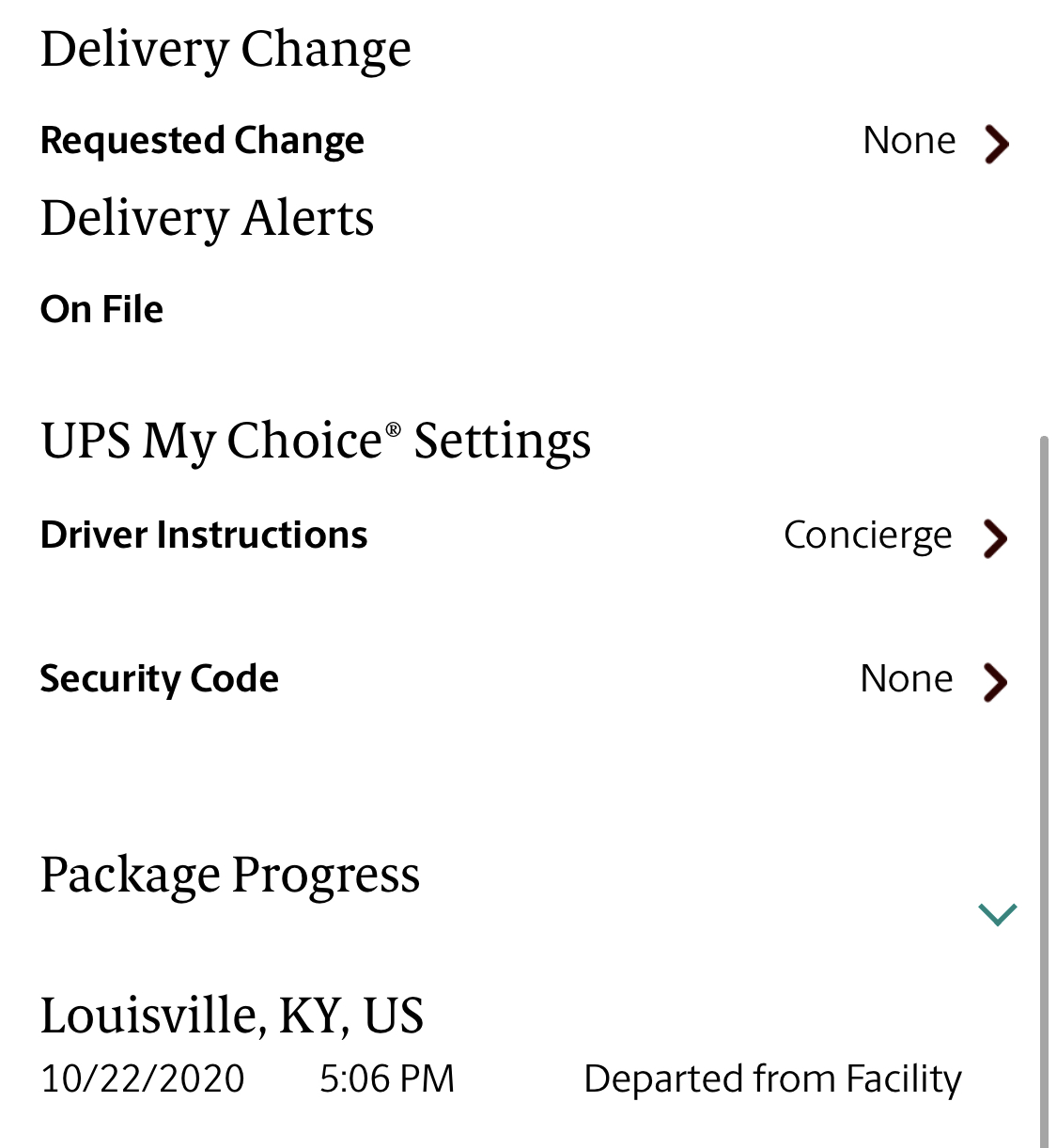1057x1148 pixels.
Task: Select the Driver Instructions row label
Action: [x=204, y=535]
